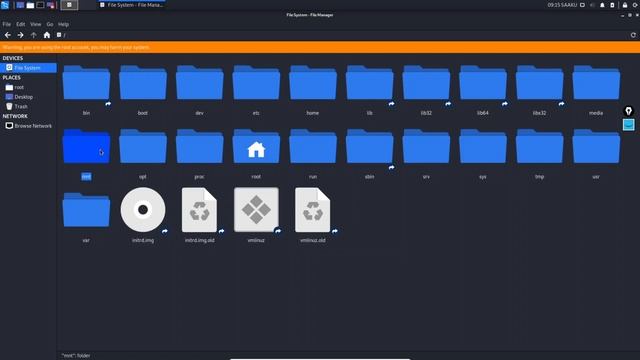
Task: Select the libx32 folder
Action: [x=540, y=83]
